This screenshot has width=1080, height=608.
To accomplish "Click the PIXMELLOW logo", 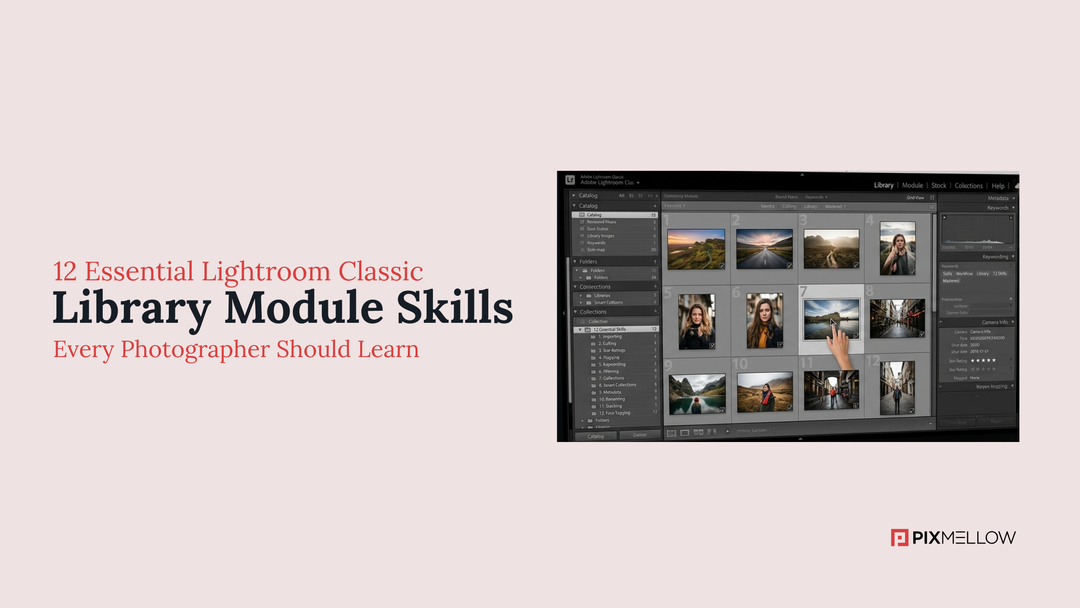I will point(953,538).
